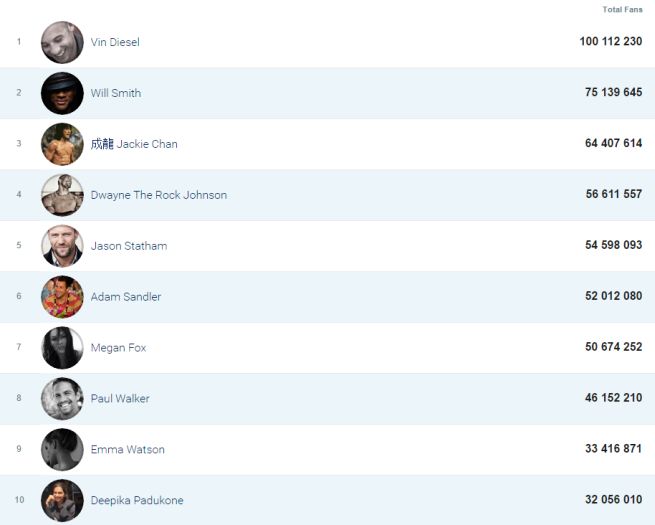Click Jason Statham's profile photo

tap(62, 246)
